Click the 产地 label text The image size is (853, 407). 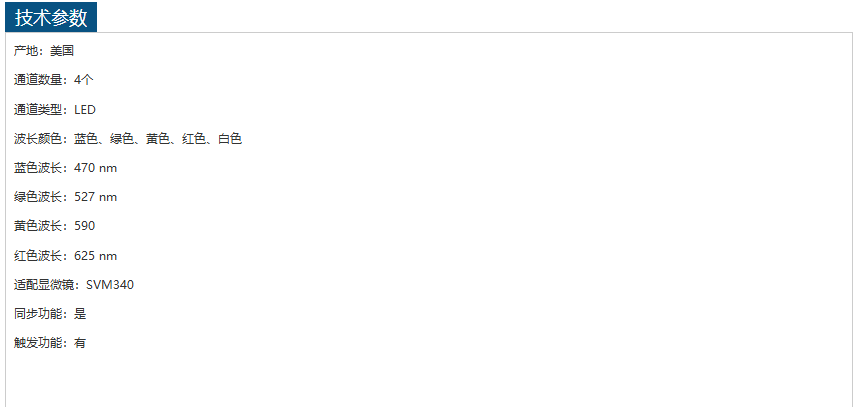26,51
